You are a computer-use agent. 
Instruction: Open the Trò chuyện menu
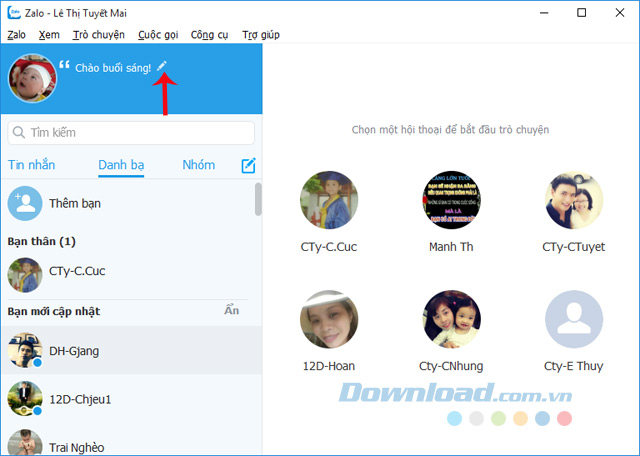[x=99, y=35]
